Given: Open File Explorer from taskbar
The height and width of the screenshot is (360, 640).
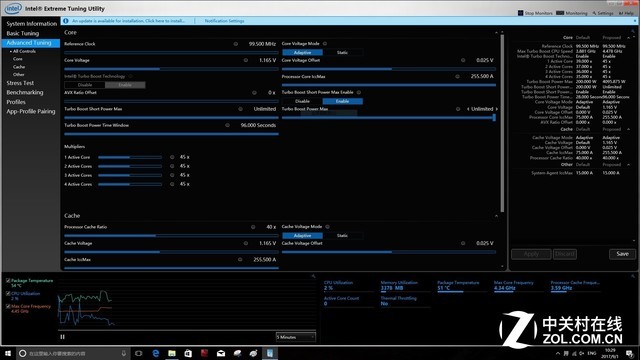Looking at the screenshot, I should pyautogui.click(x=172, y=353).
